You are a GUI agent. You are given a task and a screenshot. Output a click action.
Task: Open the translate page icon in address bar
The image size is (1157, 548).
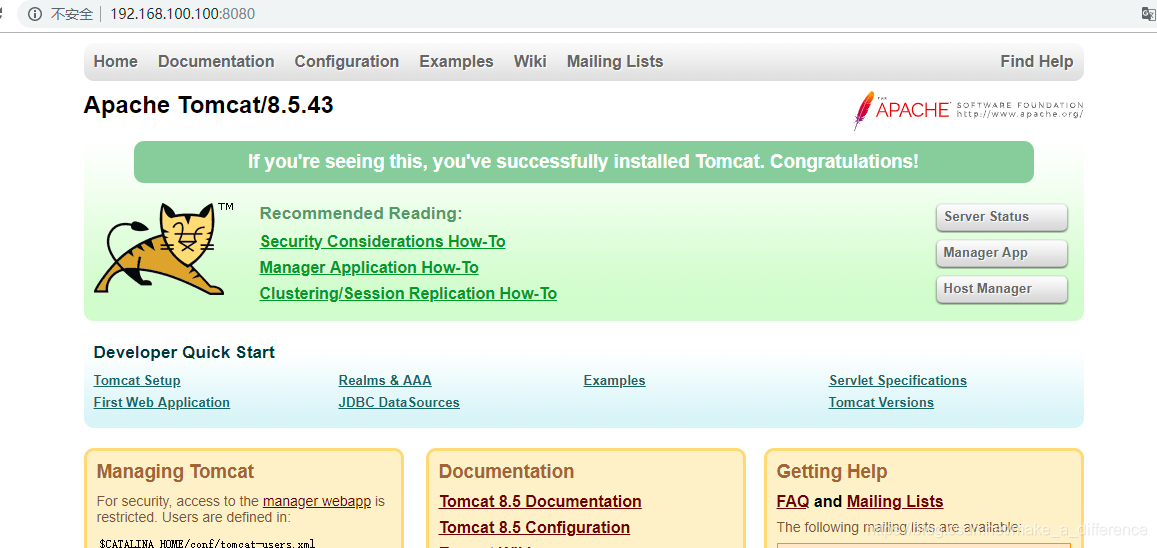tap(1148, 14)
